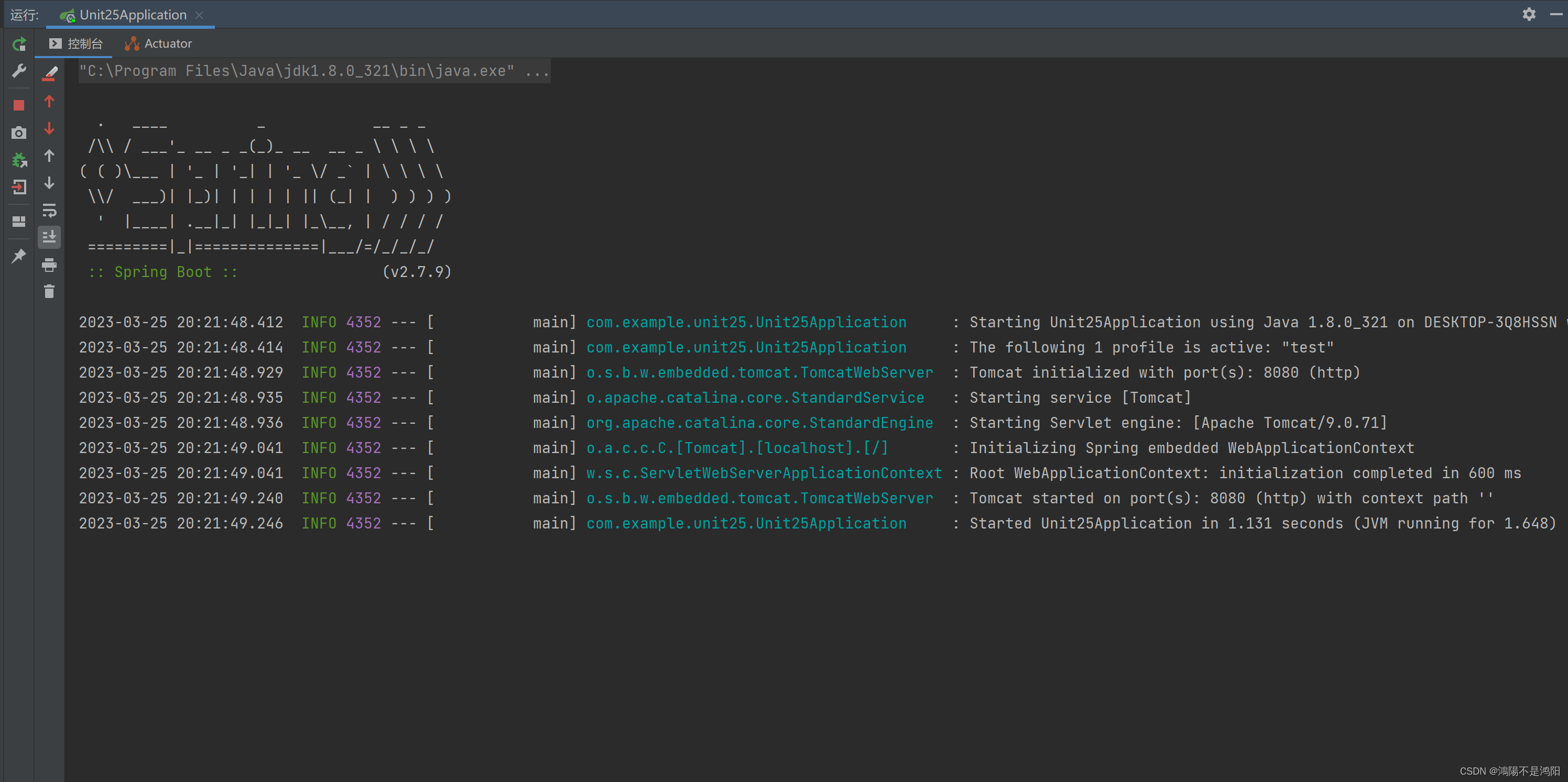This screenshot has height=782, width=1568.
Task: Switch to the 控制台 console tab
Action: click(x=76, y=44)
